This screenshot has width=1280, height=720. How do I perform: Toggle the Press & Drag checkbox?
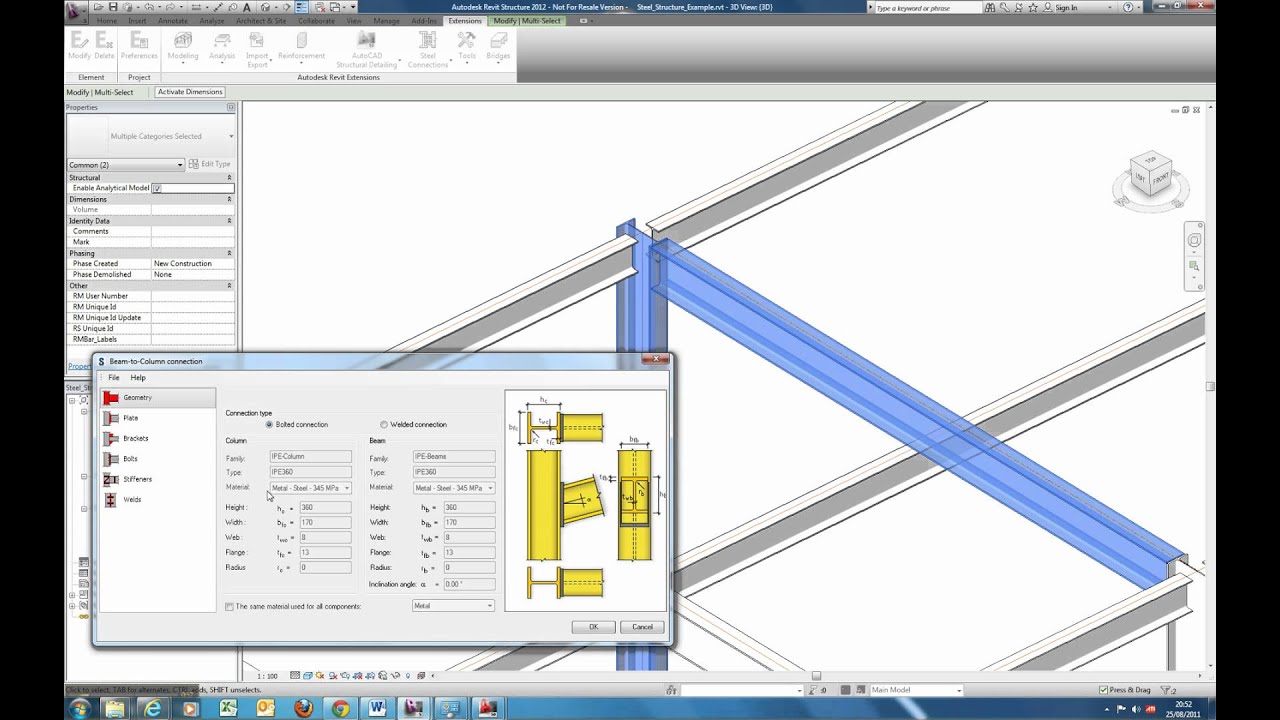1103,690
